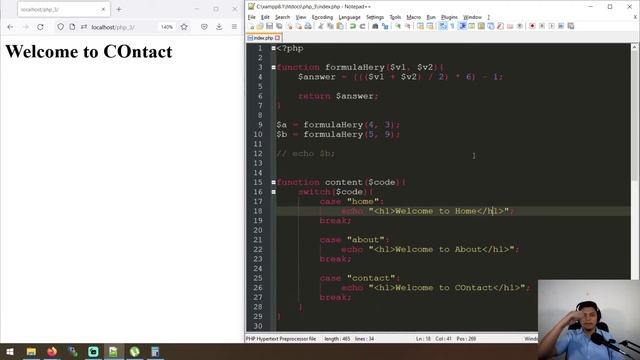
Task: Toggle synchronize vertical scrolling icon
Action: tap(420, 26)
